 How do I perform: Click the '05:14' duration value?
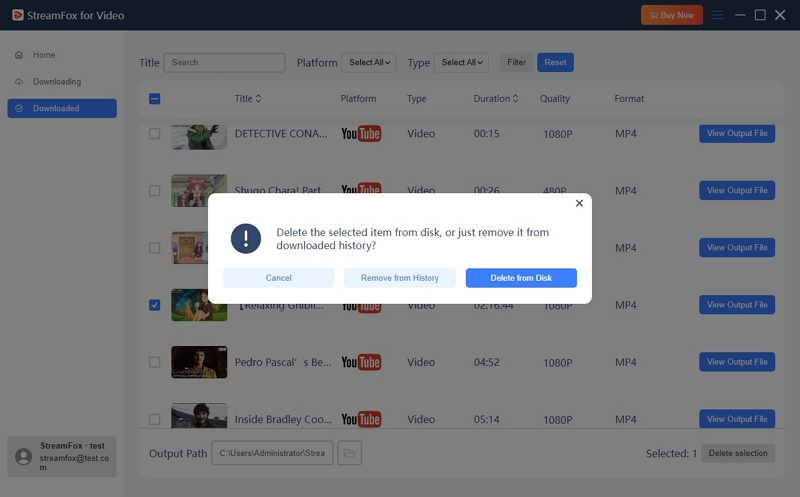[487, 419]
